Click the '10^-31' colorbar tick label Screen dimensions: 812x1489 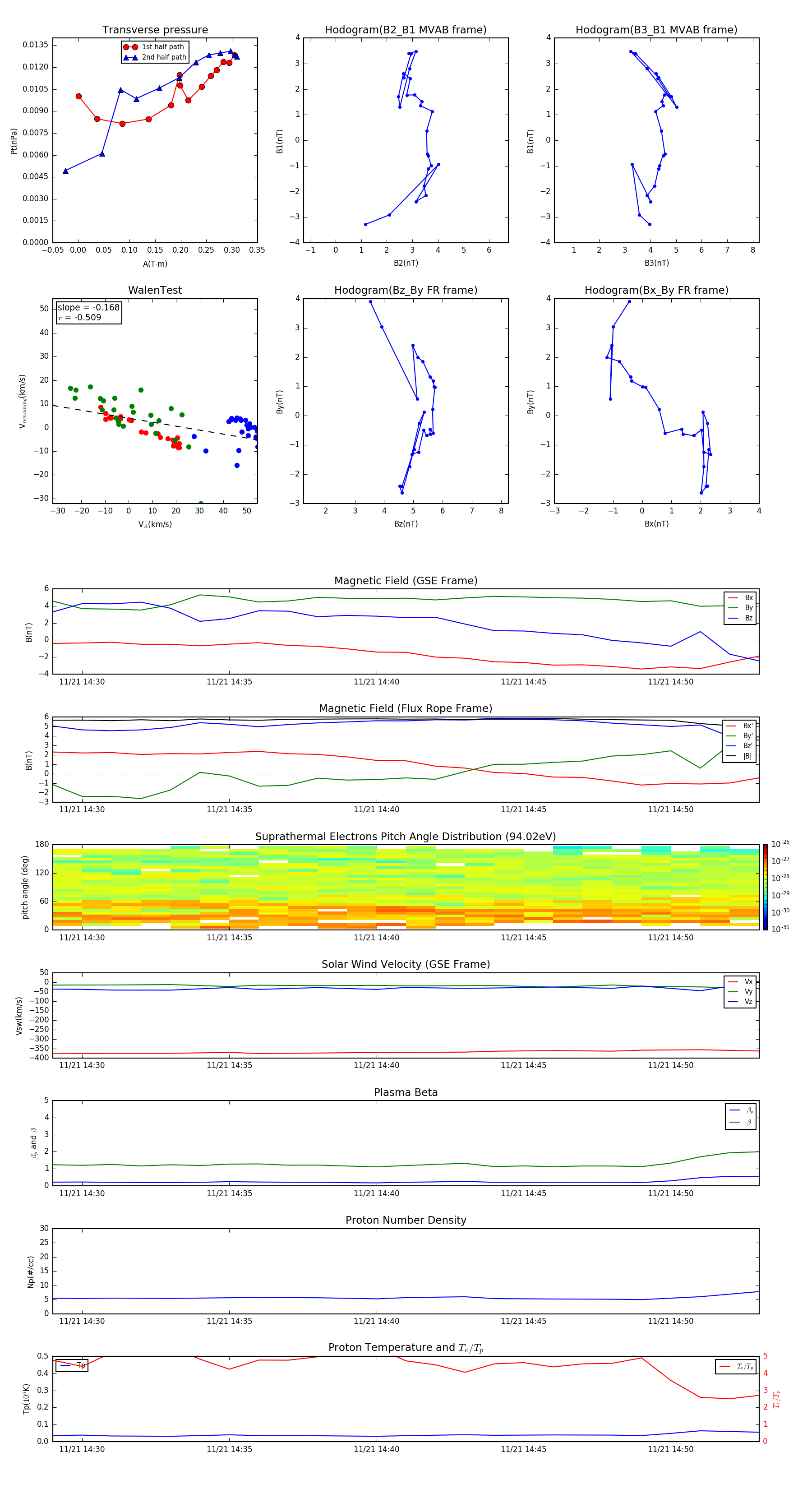(x=780, y=929)
